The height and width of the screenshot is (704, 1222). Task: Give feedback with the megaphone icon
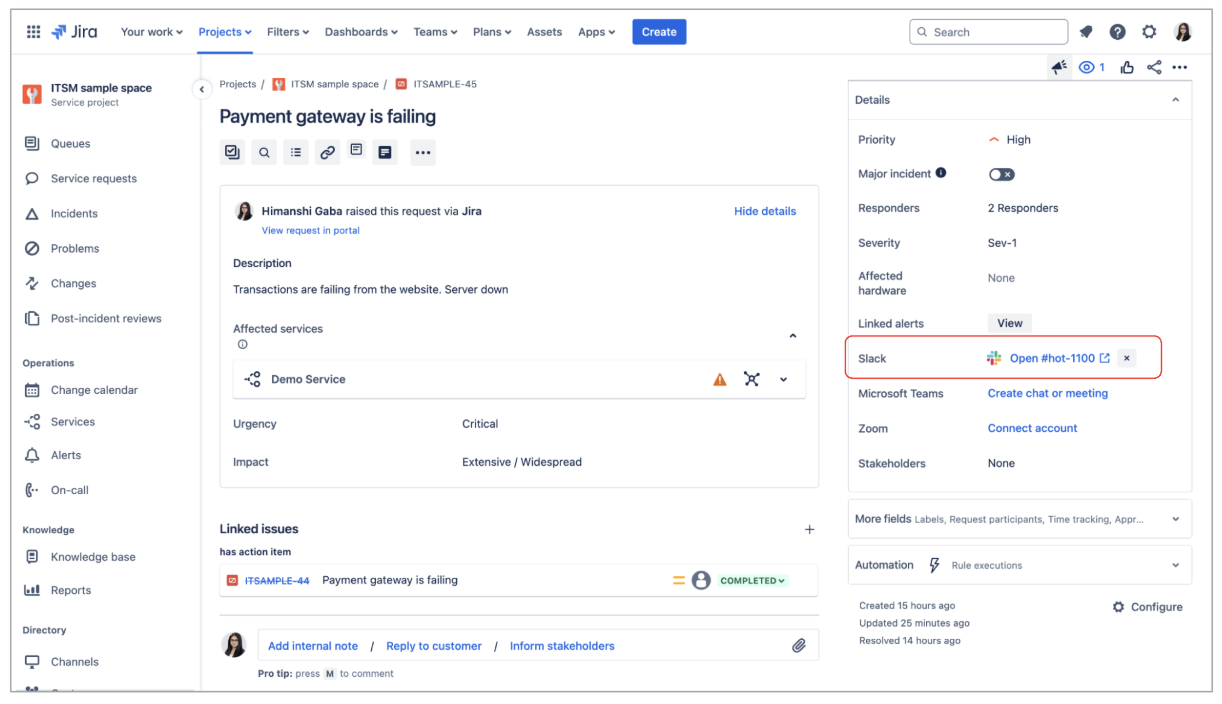pyautogui.click(x=1059, y=66)
